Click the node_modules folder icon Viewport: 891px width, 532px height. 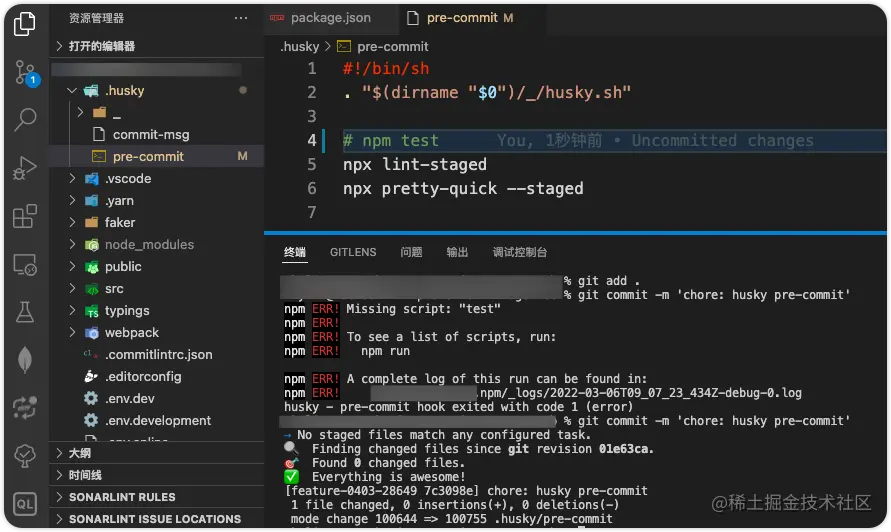coord(91,245)
